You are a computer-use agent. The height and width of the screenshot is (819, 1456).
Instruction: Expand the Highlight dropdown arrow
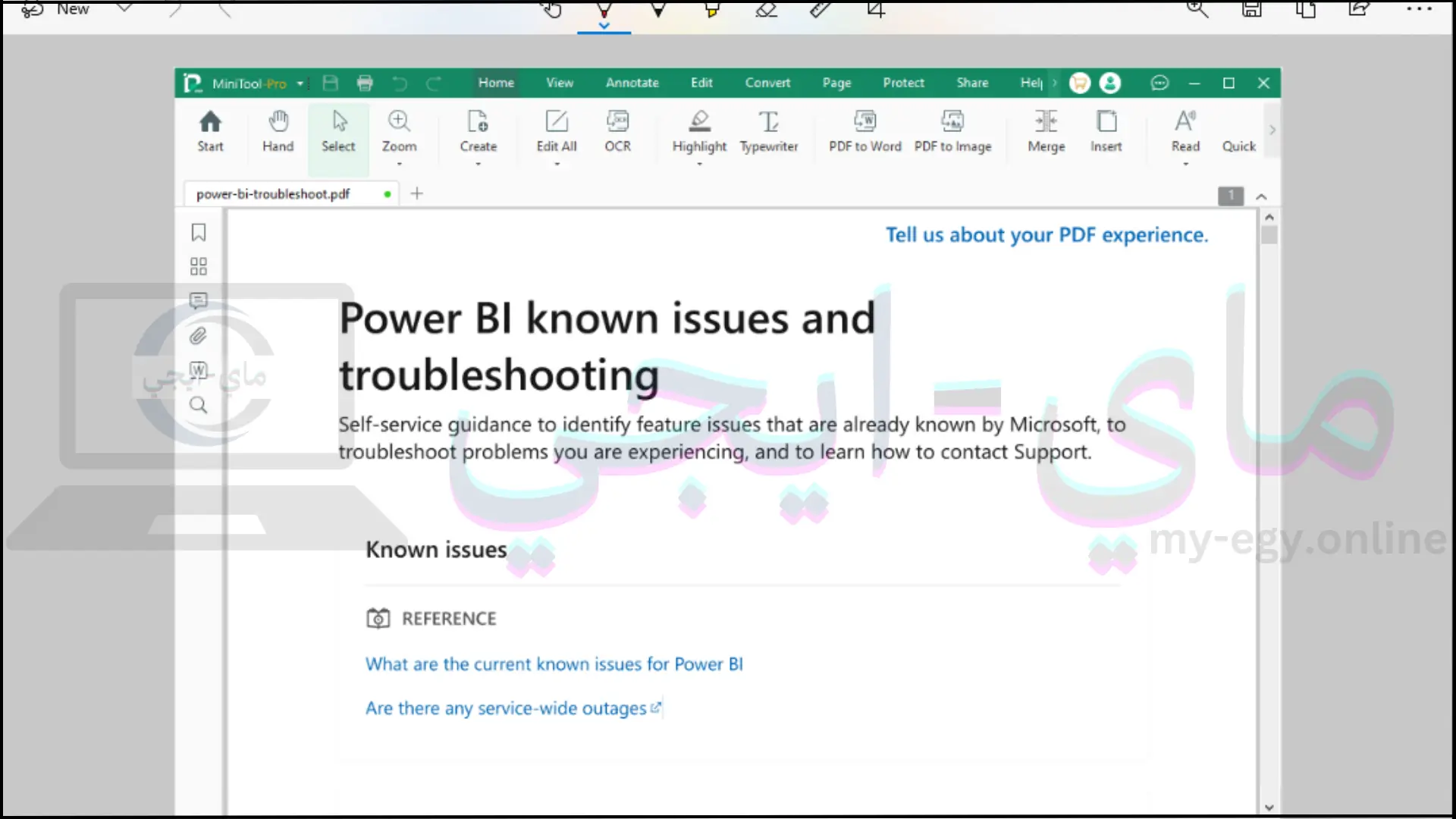point(699,164)
